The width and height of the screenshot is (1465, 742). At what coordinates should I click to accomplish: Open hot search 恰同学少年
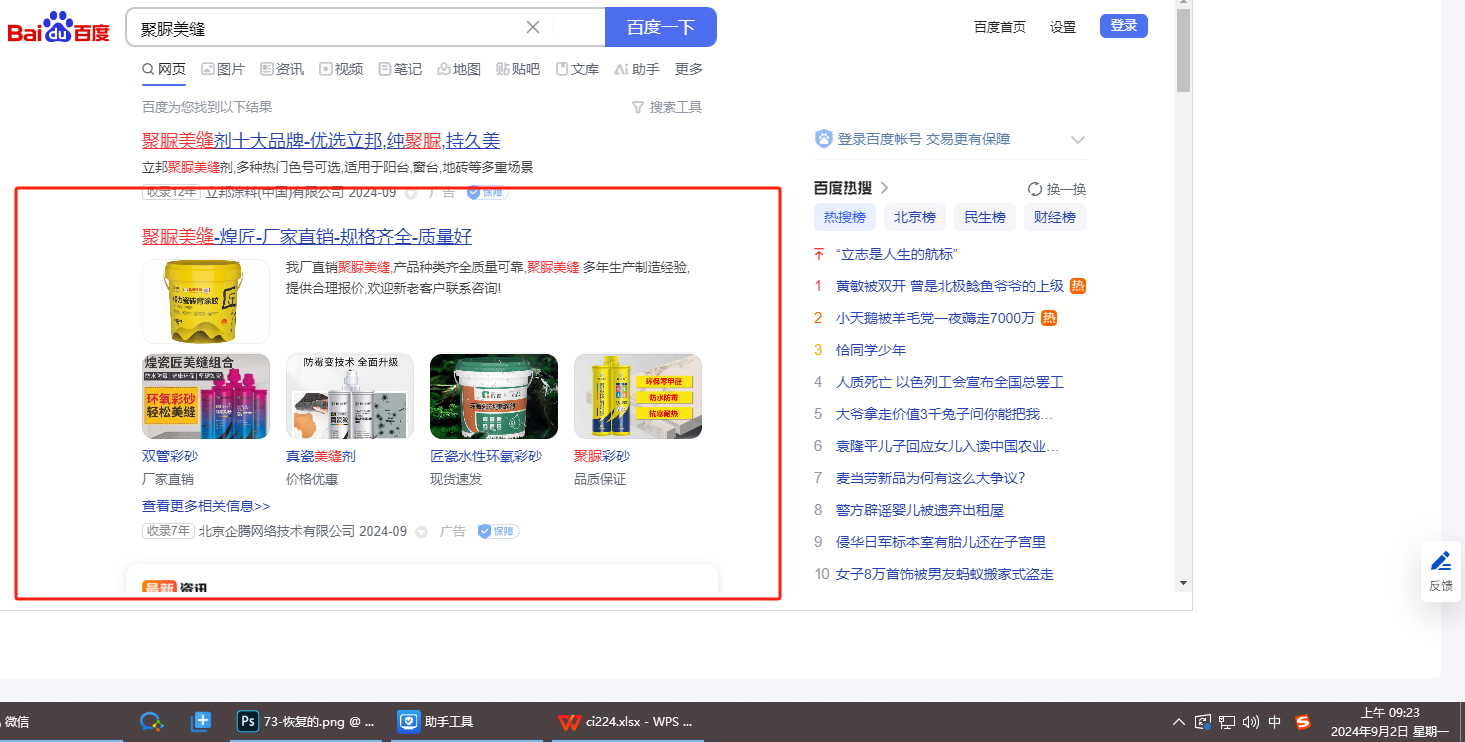point(871,350)
